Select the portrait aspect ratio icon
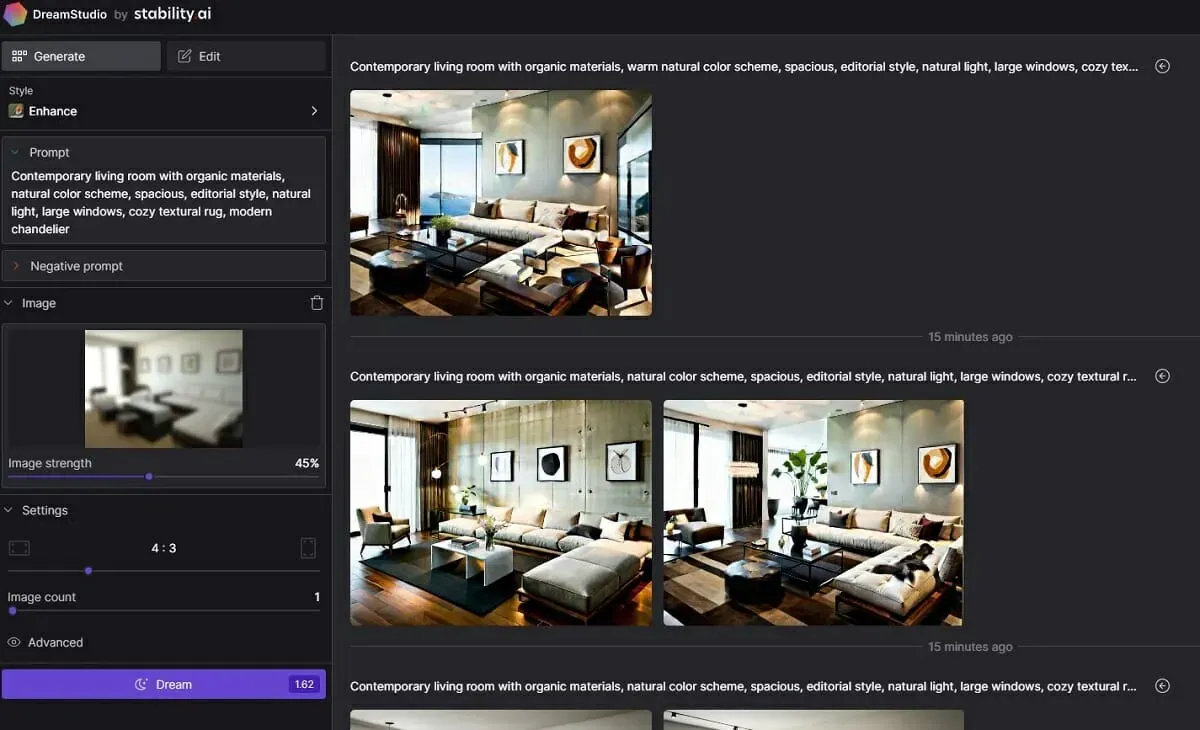This screenshot has height=730, width=1200. click(x=308, y=548)
